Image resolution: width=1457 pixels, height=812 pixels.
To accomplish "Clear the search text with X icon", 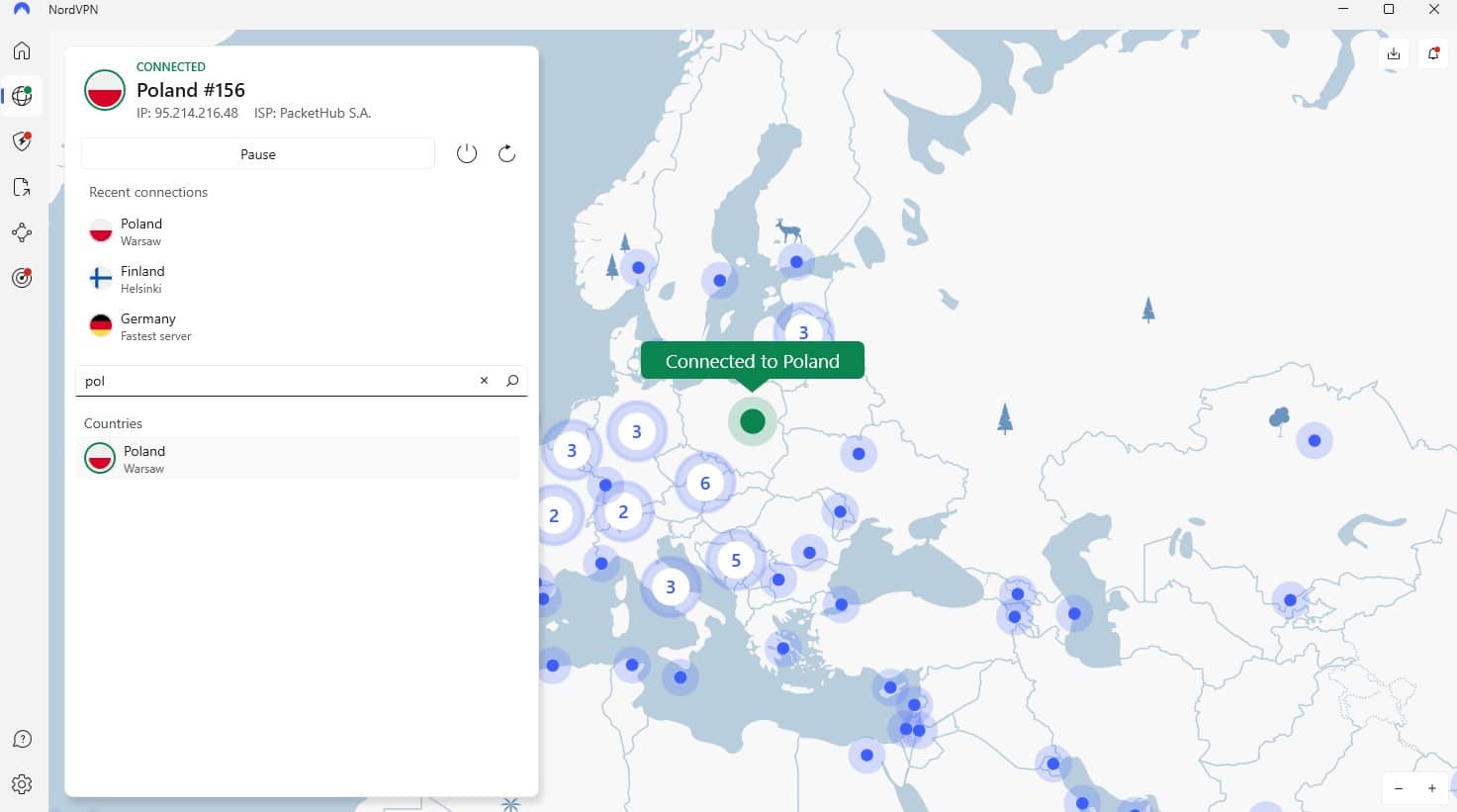I will pyautogui.click(x=484, y=381).
